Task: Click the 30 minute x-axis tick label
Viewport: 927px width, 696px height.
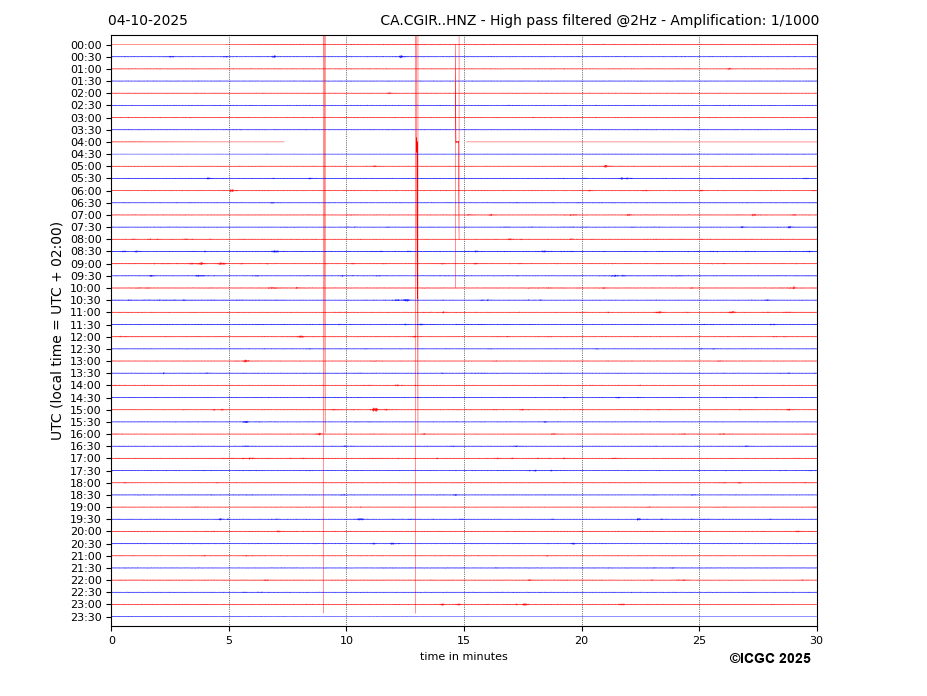Action: click(816, 641)
